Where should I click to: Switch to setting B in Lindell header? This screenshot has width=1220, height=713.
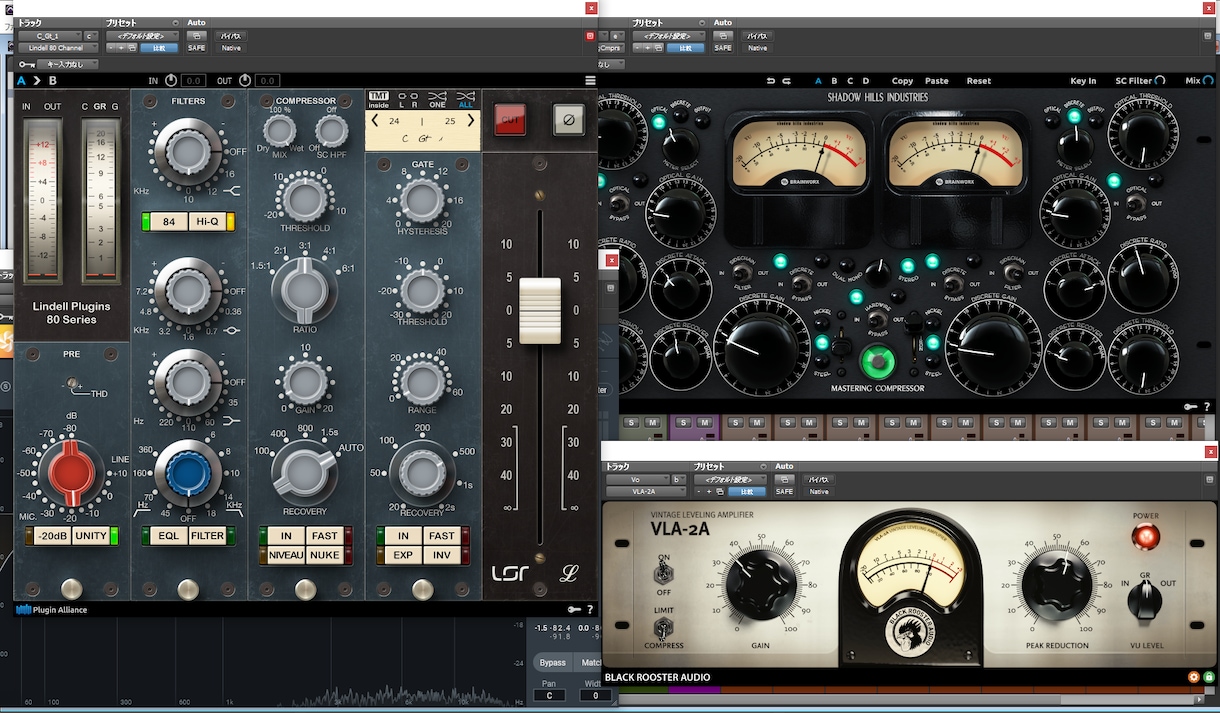pyautogui.click(x=52, y=80)
